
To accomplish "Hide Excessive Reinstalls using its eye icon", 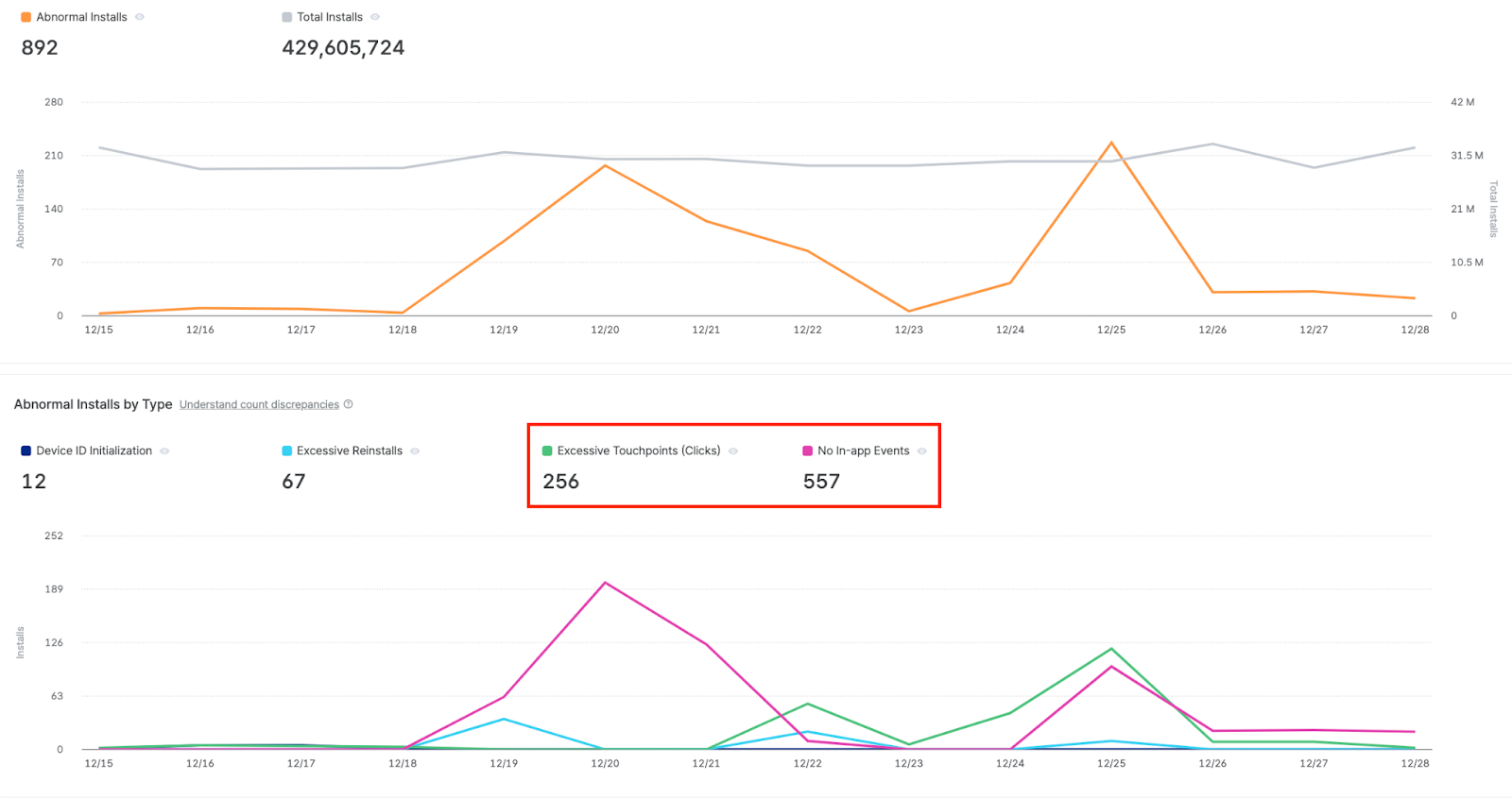I will point(415,451).
